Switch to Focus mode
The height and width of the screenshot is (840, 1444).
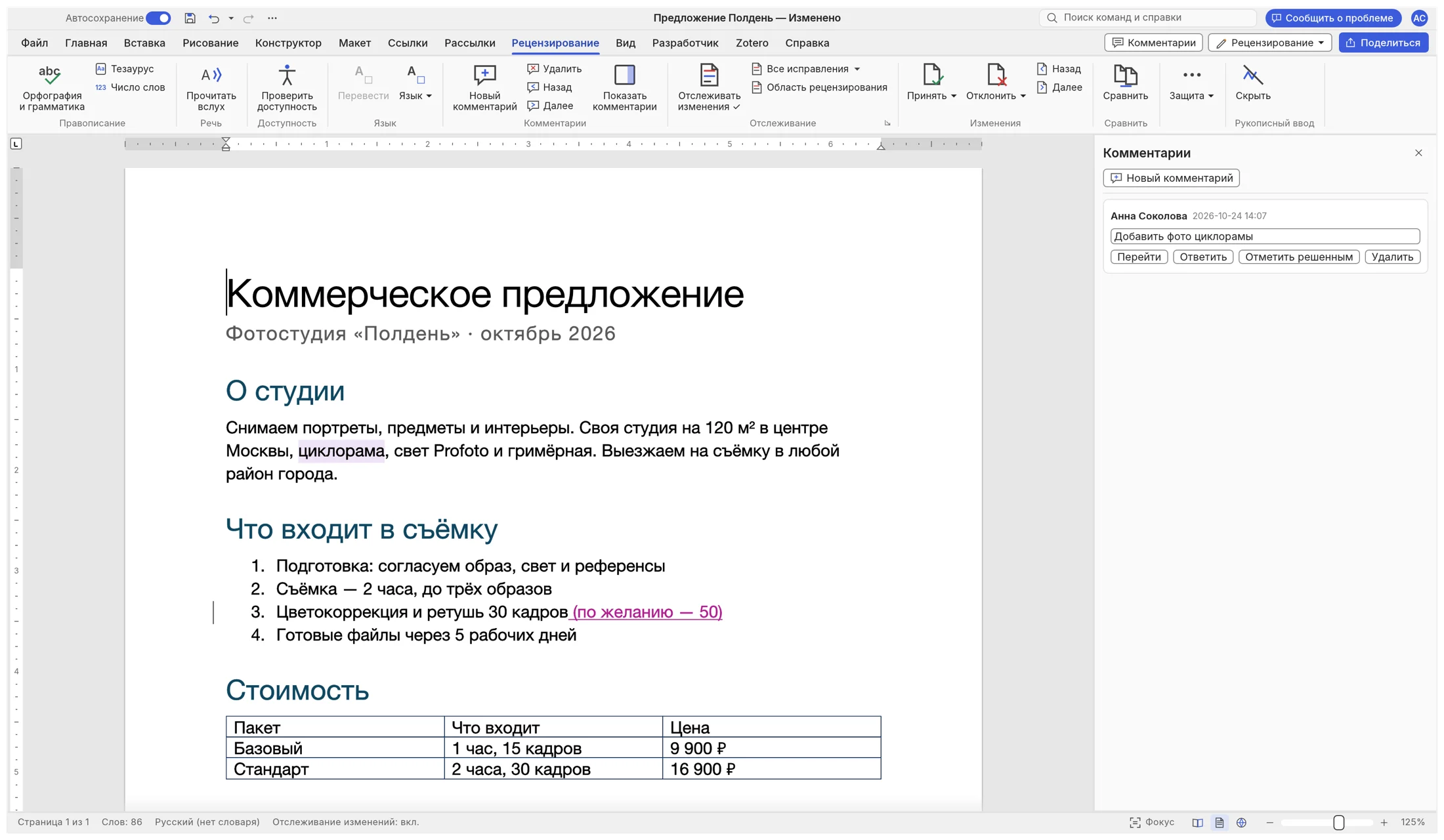tap(1152, 822)
